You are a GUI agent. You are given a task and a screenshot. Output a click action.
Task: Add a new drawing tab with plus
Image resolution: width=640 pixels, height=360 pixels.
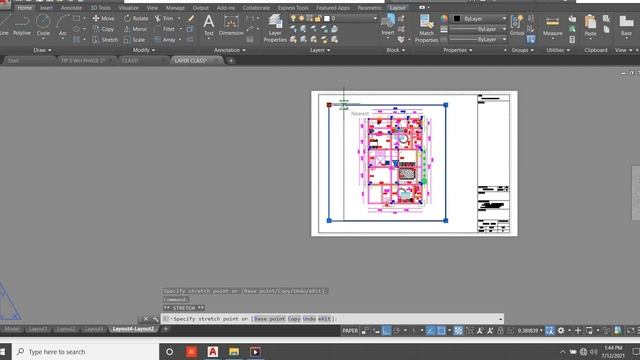pyautogui.click(x=231, y=61)
